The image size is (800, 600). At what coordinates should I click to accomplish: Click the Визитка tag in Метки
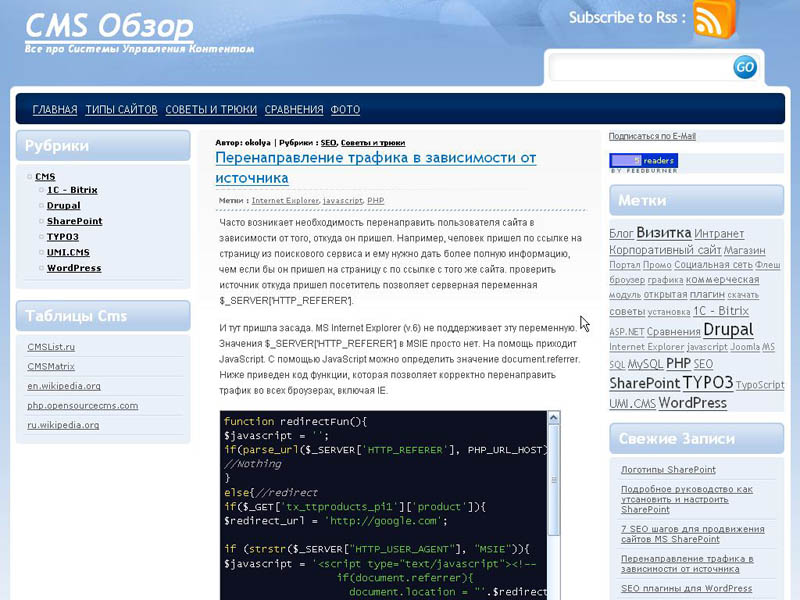click(x=664, y=233)
